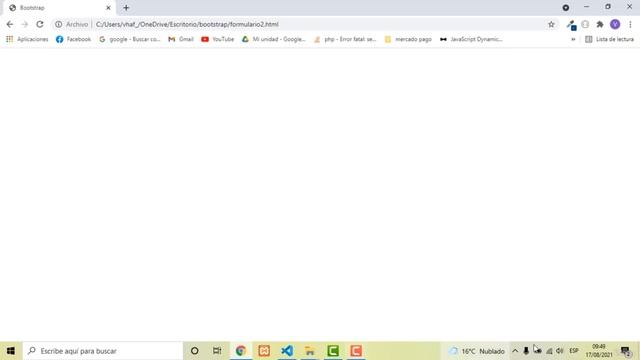Change the ESP input language
This screenshot has height=360, width=640.
click(574, 351)
